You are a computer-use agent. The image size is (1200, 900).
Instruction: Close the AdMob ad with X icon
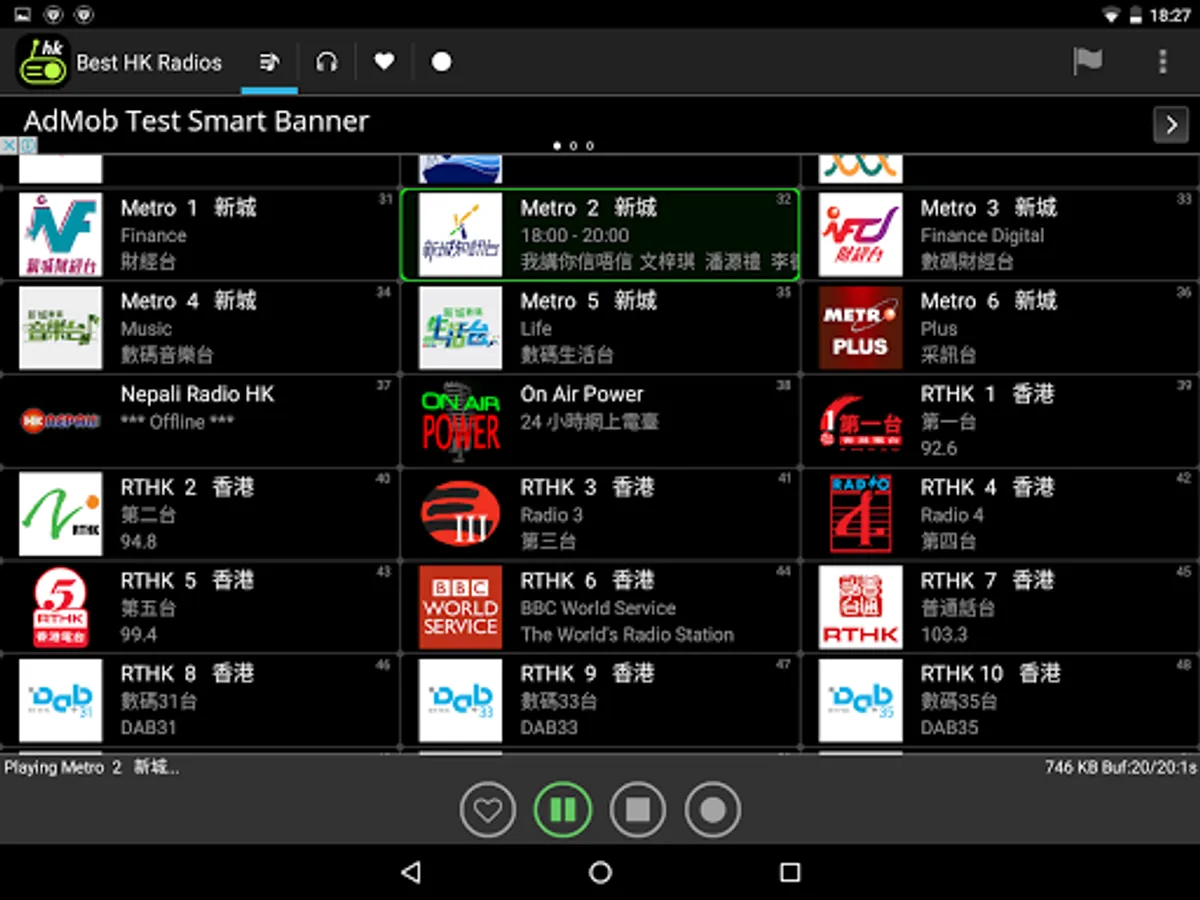pyautogui.click(x=9, y=146)
